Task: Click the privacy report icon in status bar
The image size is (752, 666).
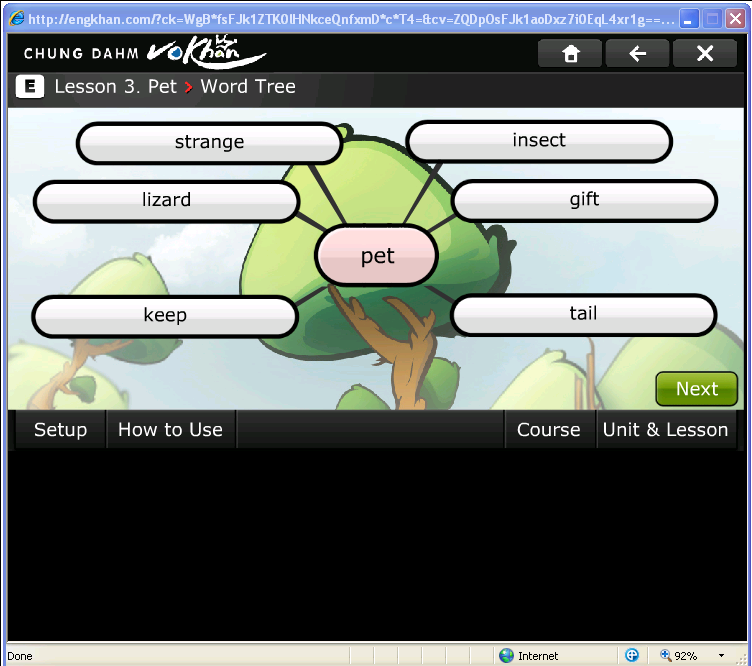Action: click(x=632, y=655)
